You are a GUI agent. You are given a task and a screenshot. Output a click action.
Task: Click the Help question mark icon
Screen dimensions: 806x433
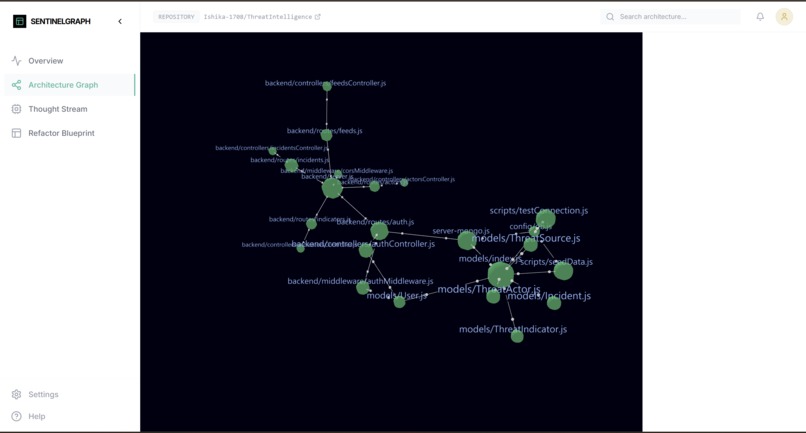point(16,417)
